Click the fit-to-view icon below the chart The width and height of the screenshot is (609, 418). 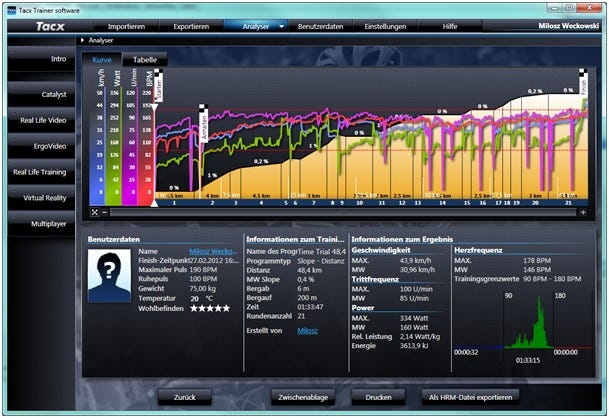[x=95, y=212]
